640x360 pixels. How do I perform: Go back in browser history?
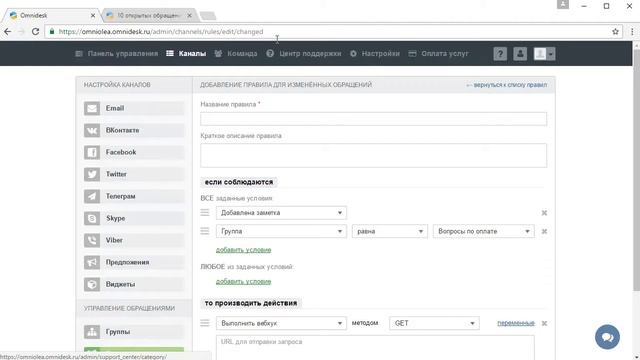tap(8, 31)
